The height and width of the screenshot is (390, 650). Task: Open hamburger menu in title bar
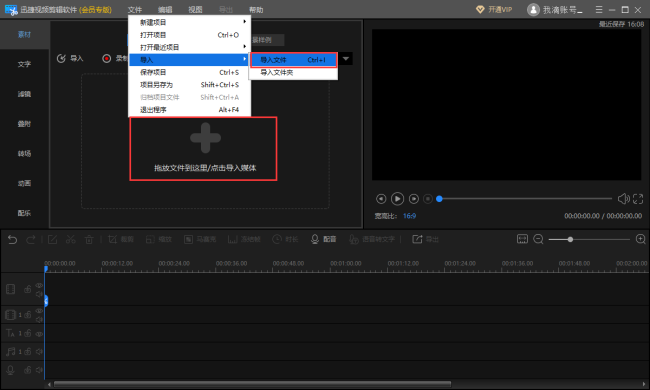tap(599, 10)
